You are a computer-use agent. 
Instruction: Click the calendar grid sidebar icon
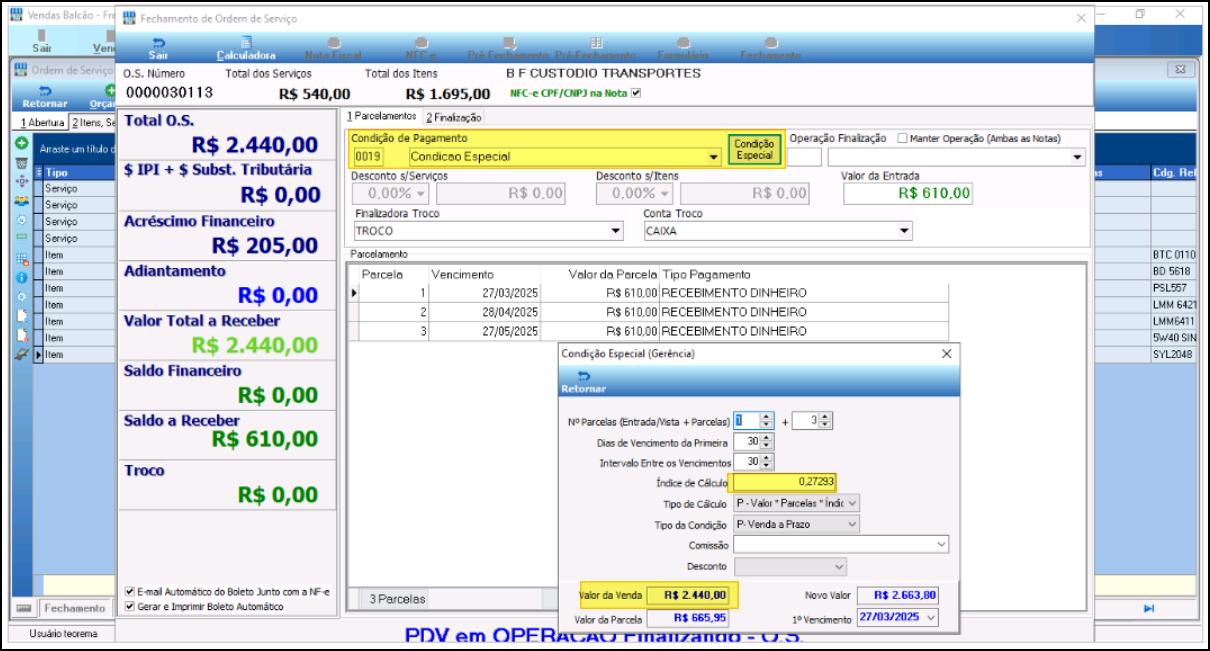pos(21,259)
